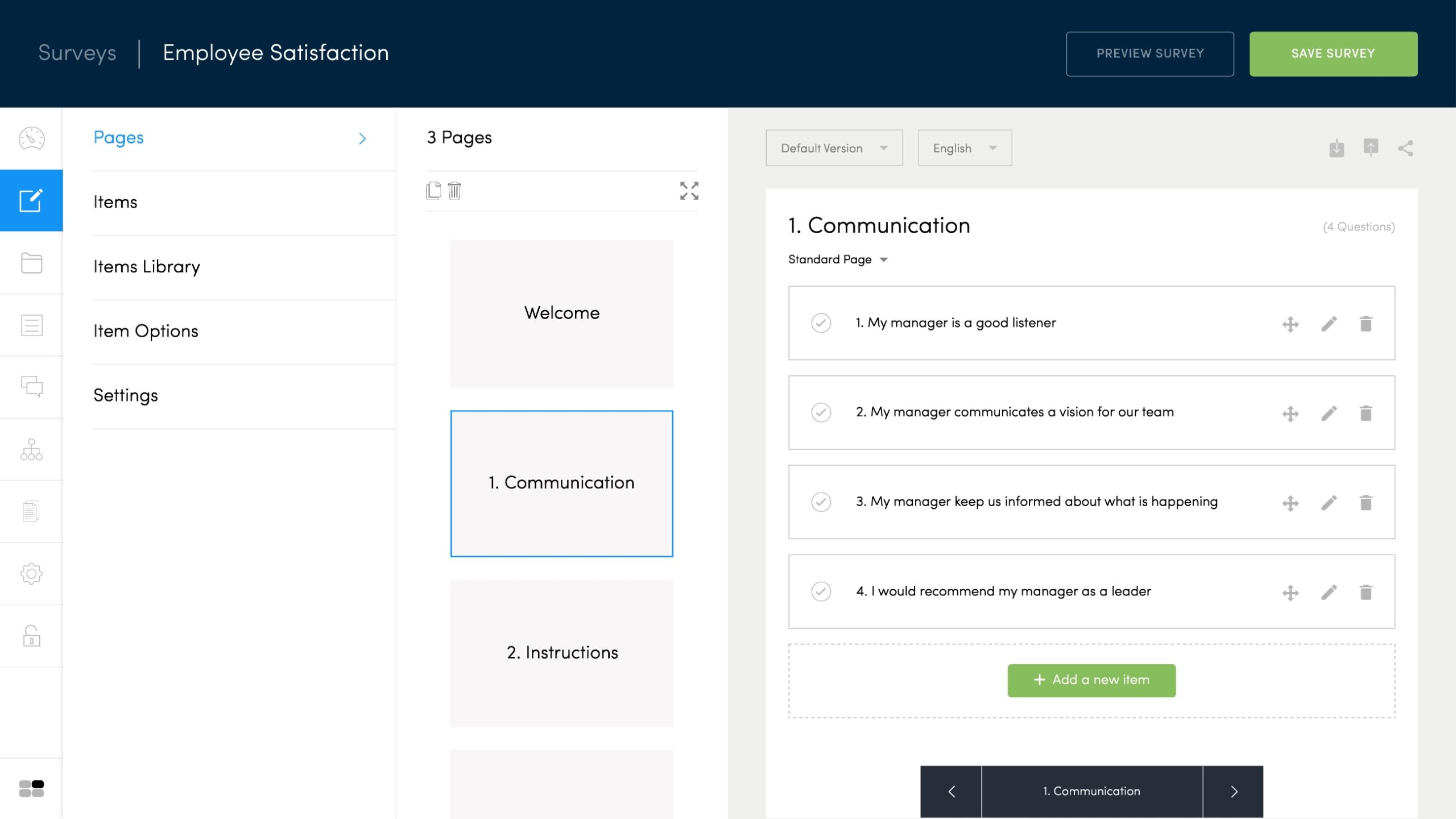Screen dimensions: 1456x819
Task: Click move handle for question 3
Action: click(1290, 503)
